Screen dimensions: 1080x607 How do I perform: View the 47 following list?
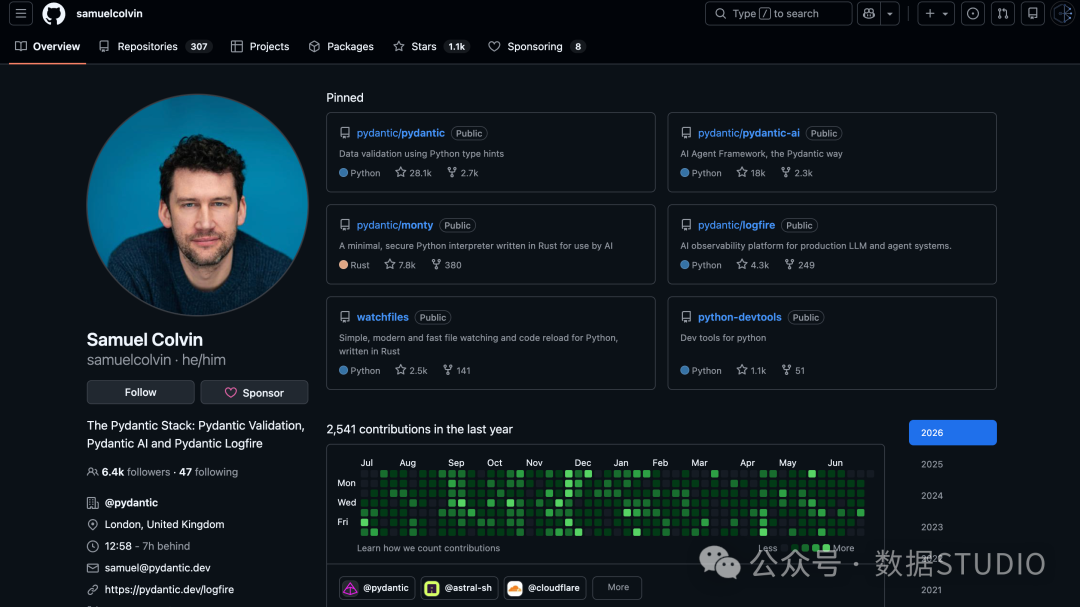click(x=209, y=472)
